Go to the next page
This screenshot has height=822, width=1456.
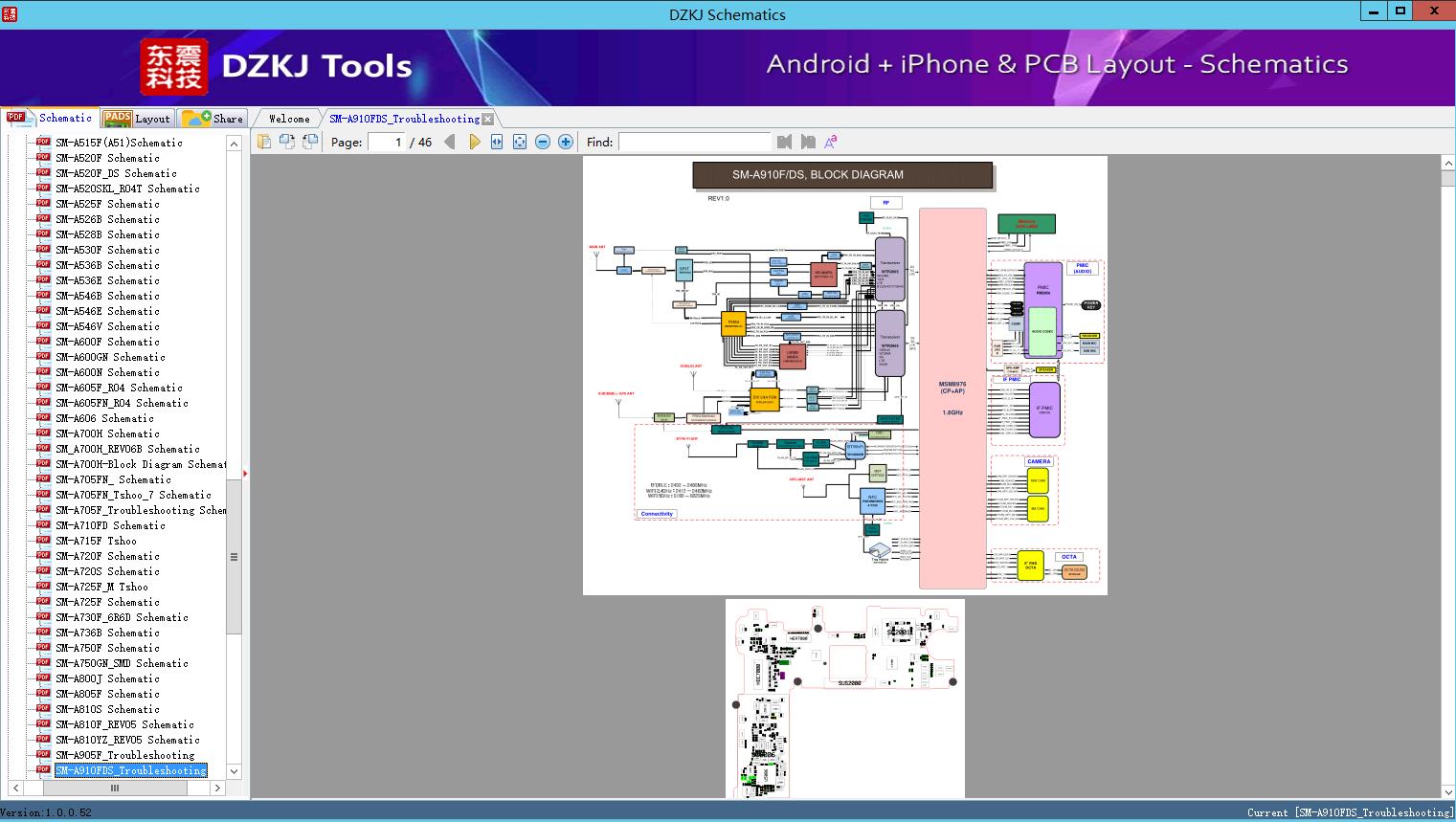[474, 142]
